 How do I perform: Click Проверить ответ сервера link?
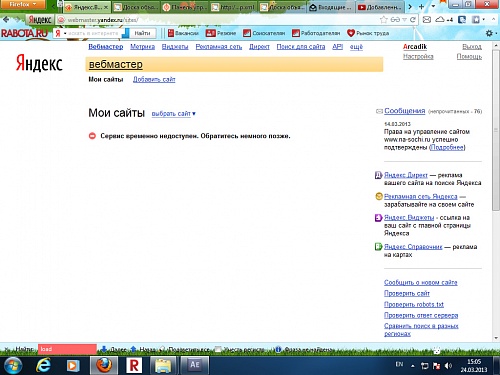421,315
